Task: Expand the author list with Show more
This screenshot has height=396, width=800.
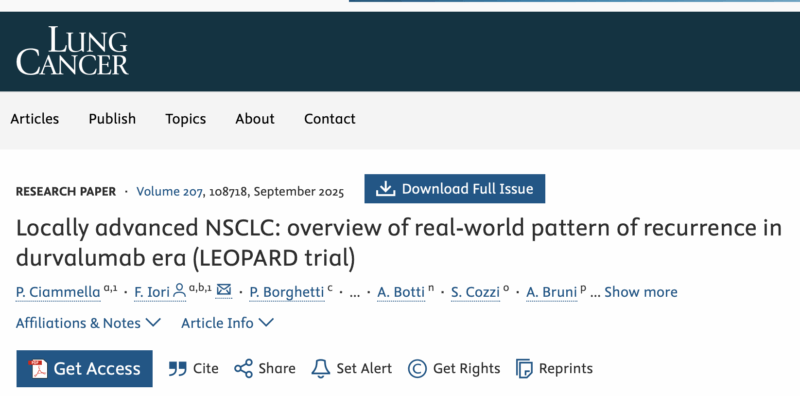Action: point(641,292)
